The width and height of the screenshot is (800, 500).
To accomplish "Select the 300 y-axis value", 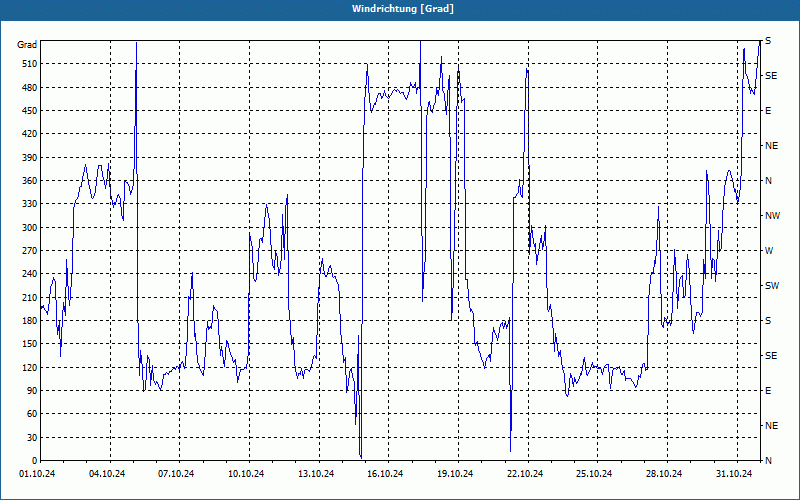I will [x=30, y=228].
